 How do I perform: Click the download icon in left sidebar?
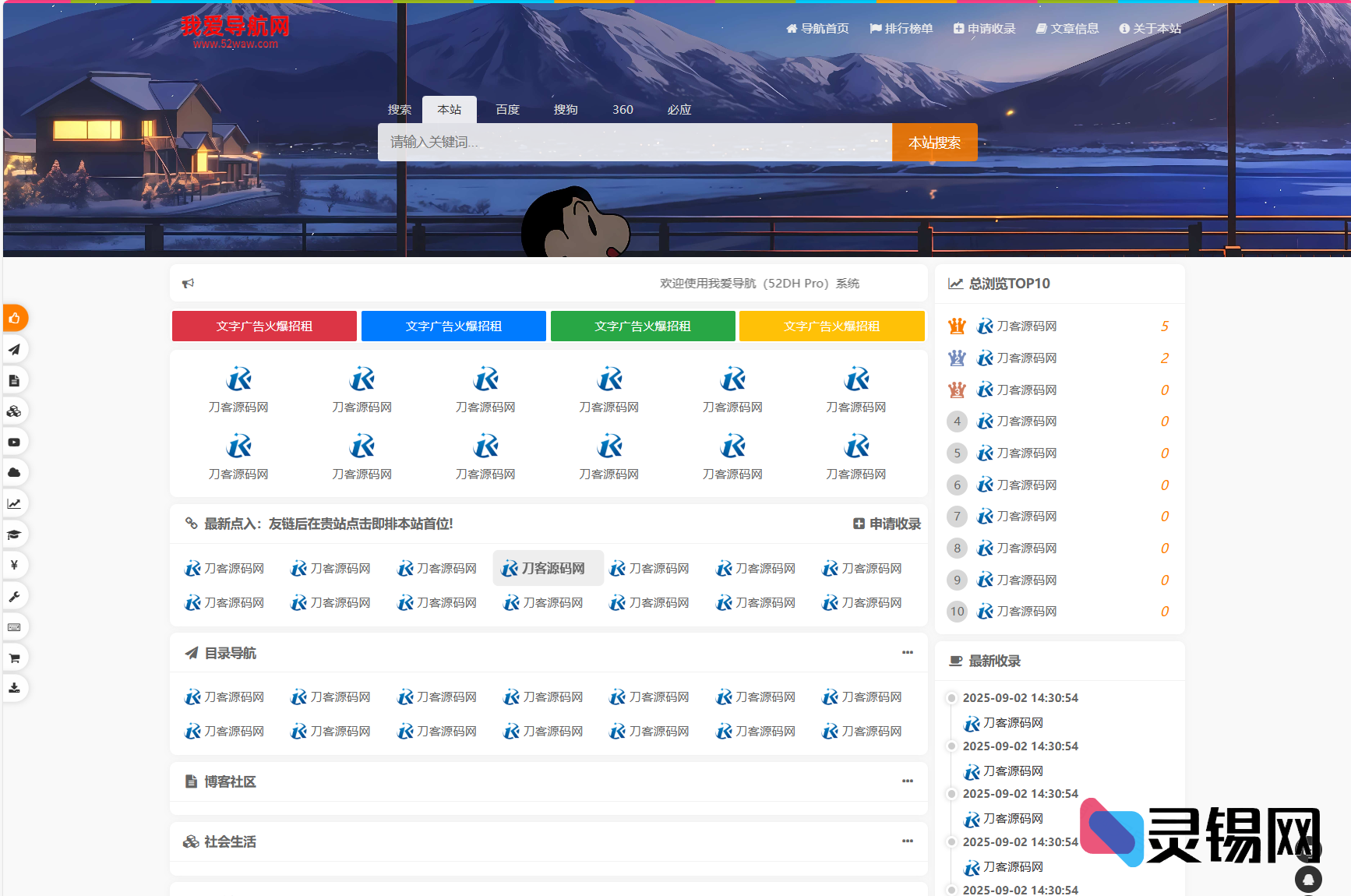14,688
